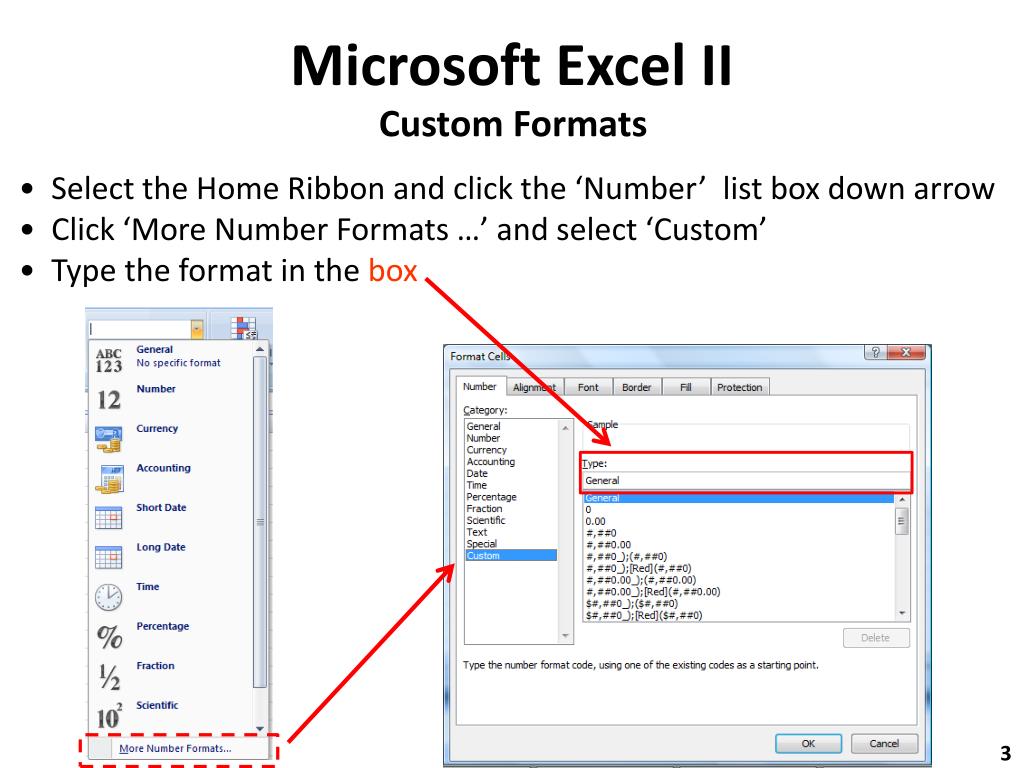1024x768 pixels.
Task: Choose format code #,##0.00
Action: pyautogui.click(x=739, y=545)
